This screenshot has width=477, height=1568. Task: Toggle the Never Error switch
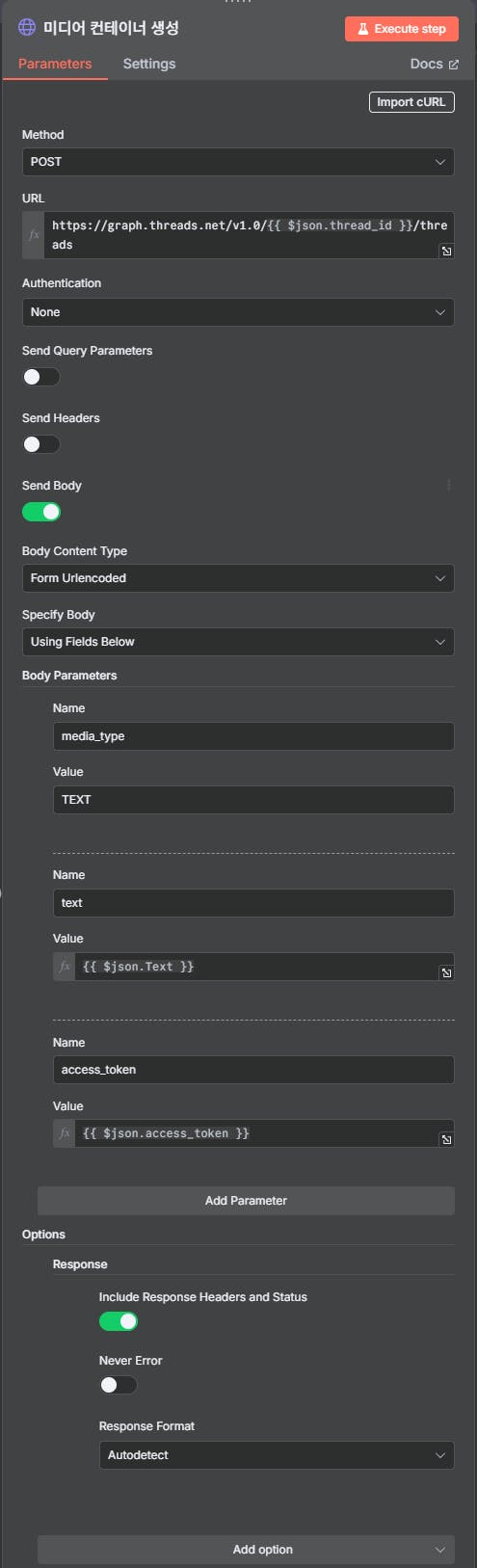pos(119,1385)
